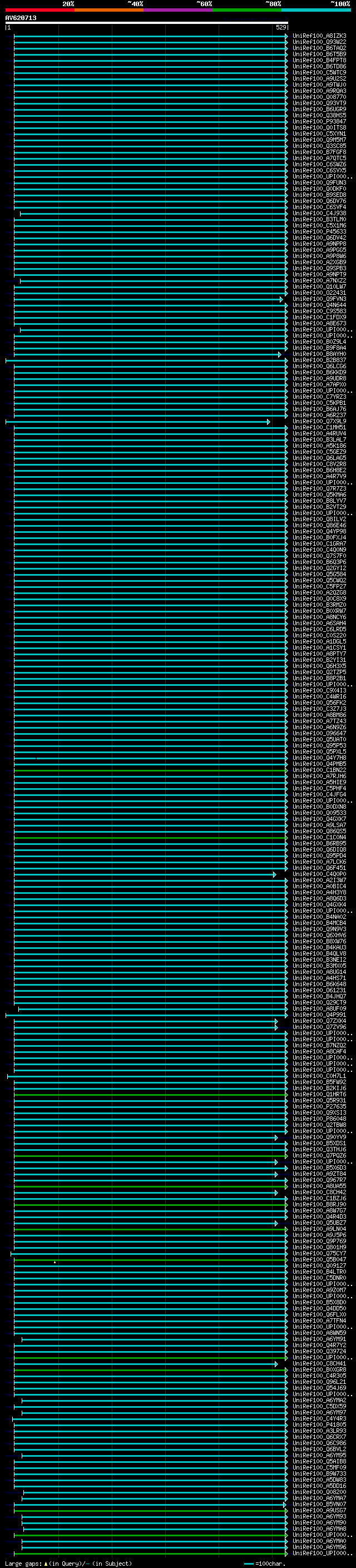This screenshot has height=1568, width=356.
Task: Click the arrowhead ending the UniRef100_Q9FVN3 alignment
Action: click(x=282, y=299)
